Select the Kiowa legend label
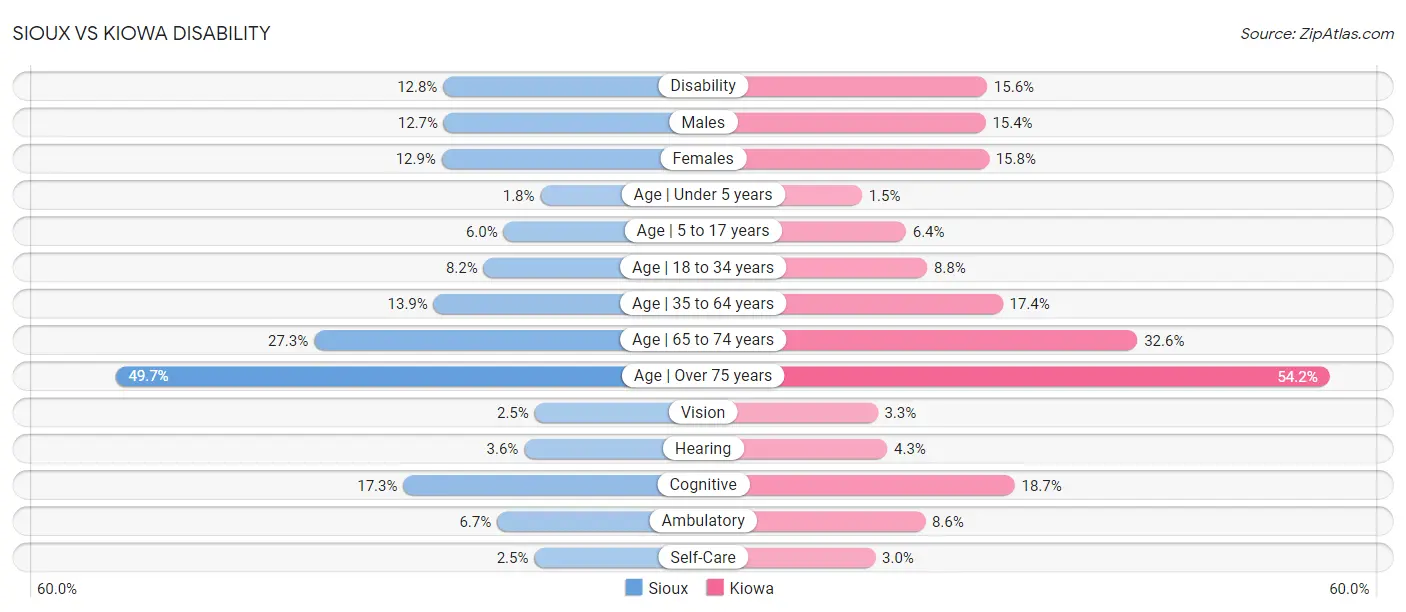The width and height of the screenshot is (1406, 612). click(751, 589)
